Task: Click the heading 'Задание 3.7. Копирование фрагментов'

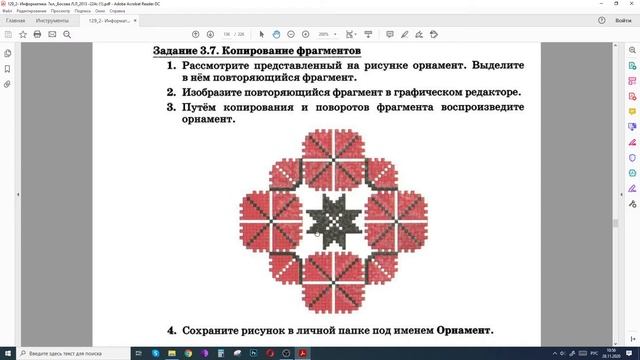Action: click(257, 51)
